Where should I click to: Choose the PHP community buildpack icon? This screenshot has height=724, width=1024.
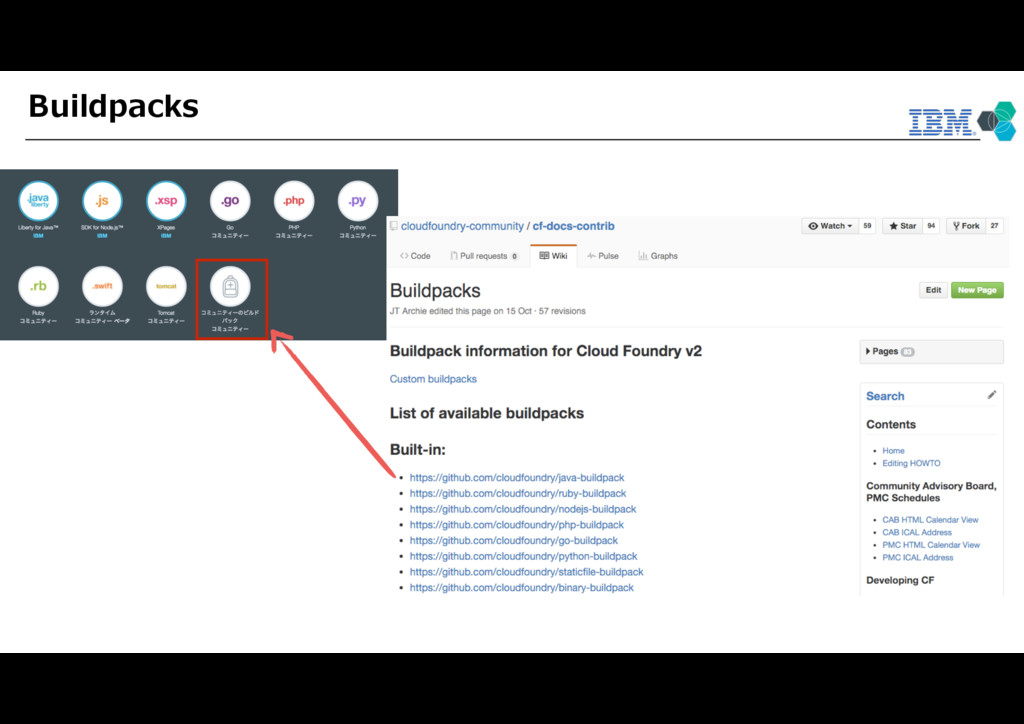[294, 200]
